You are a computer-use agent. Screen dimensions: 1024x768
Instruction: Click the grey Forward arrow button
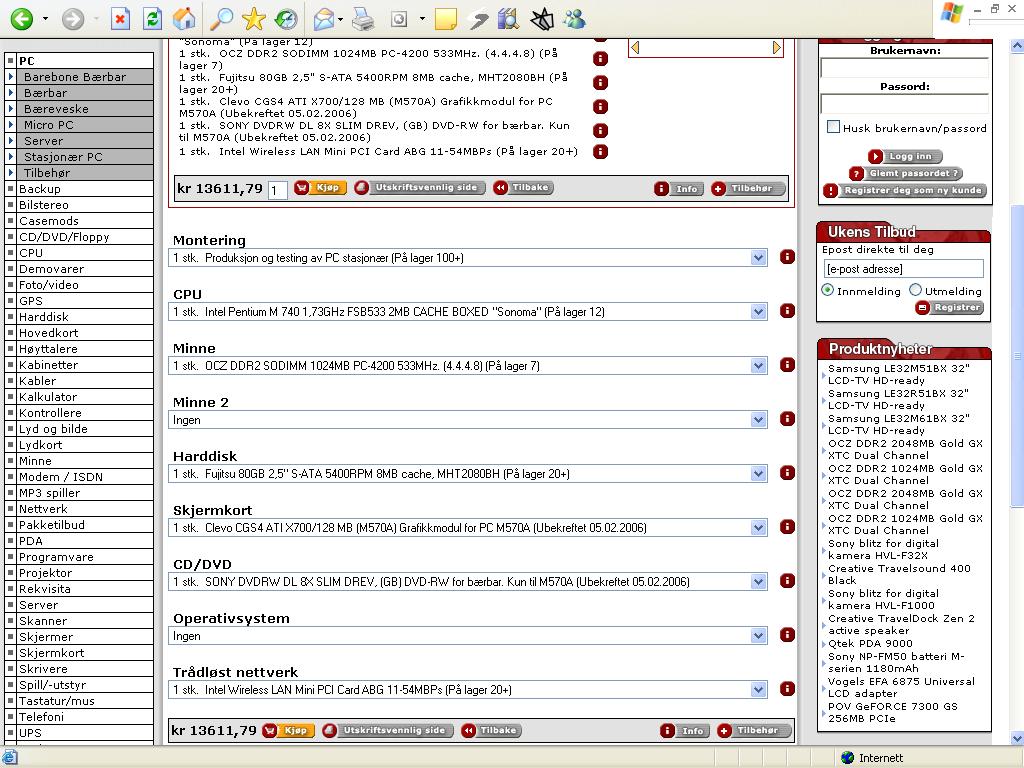coord(73,19)
